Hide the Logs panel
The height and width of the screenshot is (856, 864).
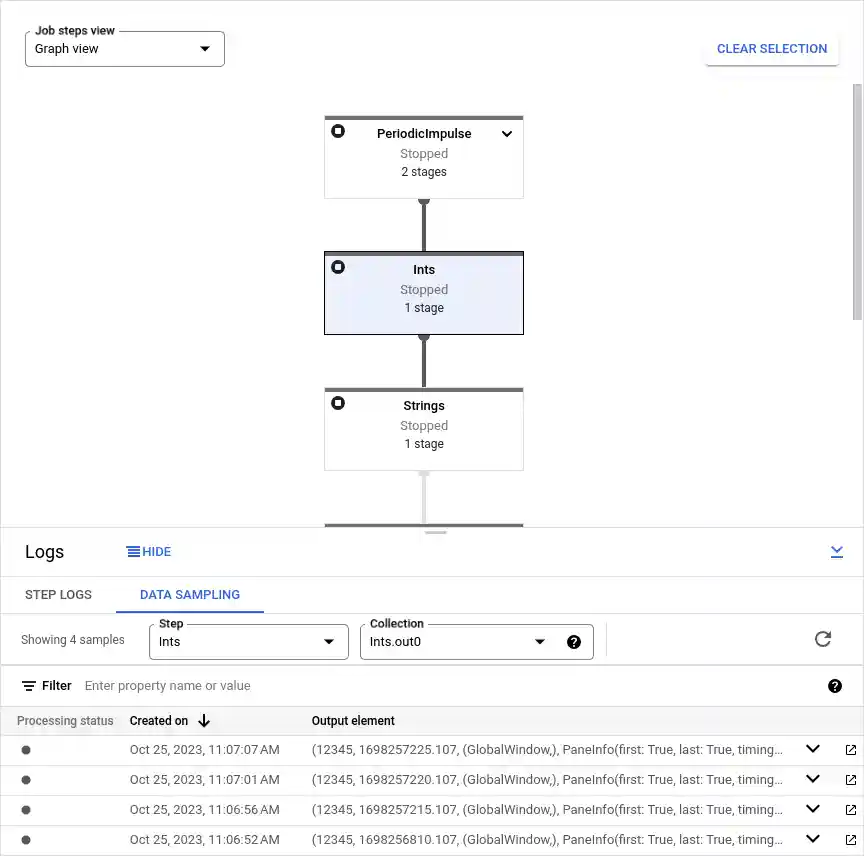[148, 551]
